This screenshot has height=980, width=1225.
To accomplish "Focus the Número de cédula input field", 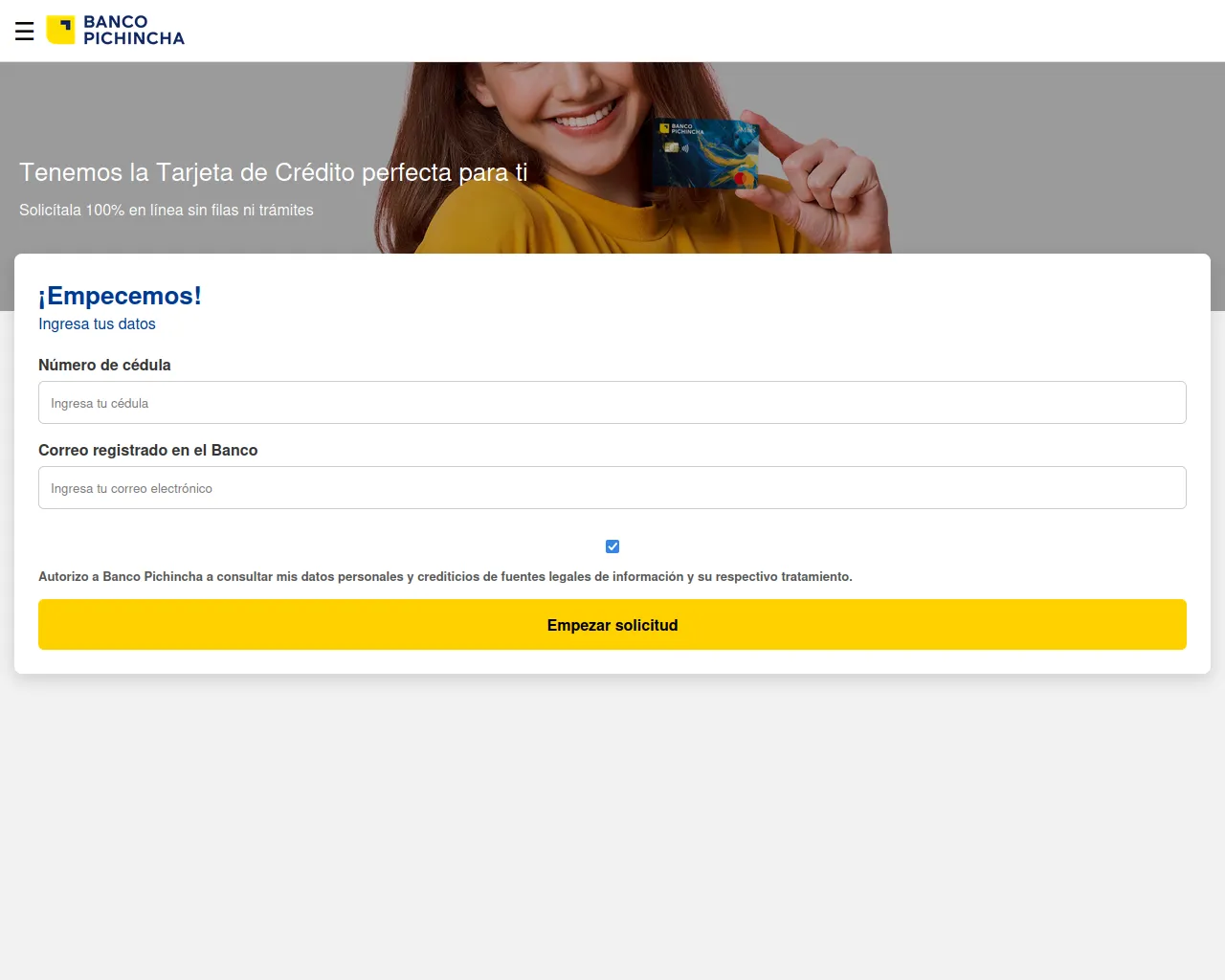I will [x=612, y=402].
